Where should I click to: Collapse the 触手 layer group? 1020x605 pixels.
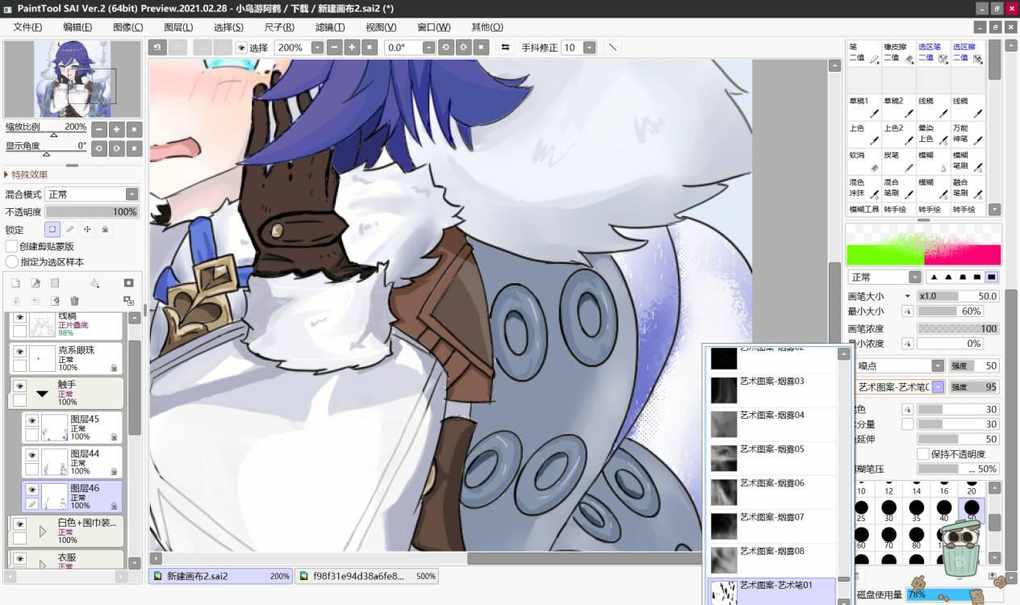pos(42,394)
